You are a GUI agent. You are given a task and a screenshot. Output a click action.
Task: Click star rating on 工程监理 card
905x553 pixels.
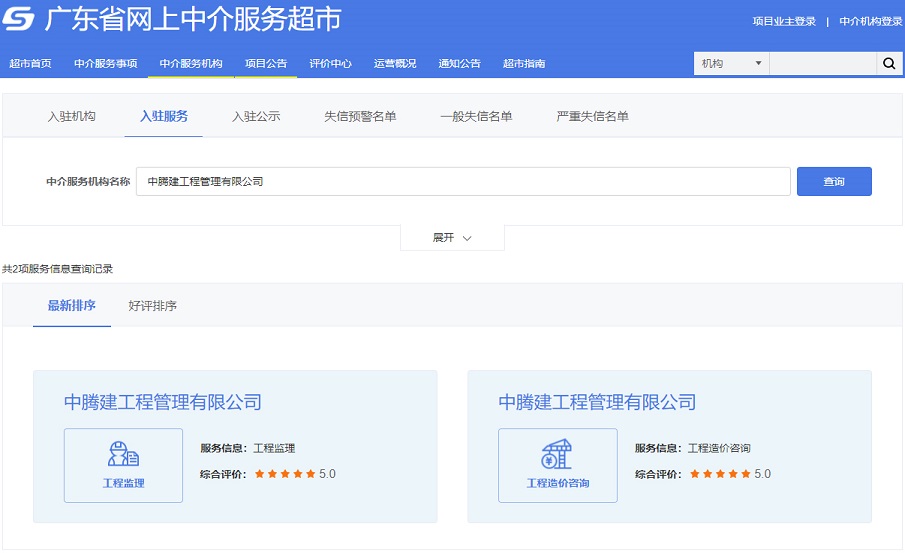285,474
